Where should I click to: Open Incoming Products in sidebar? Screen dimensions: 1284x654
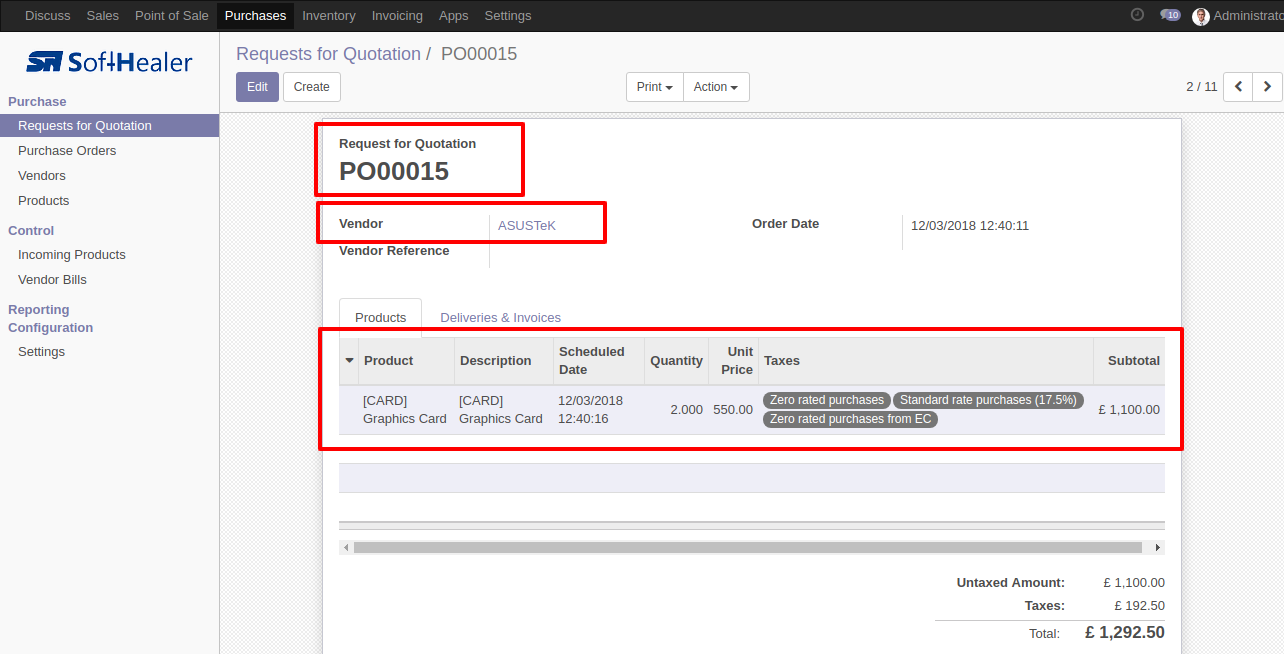tap(72, 254)
